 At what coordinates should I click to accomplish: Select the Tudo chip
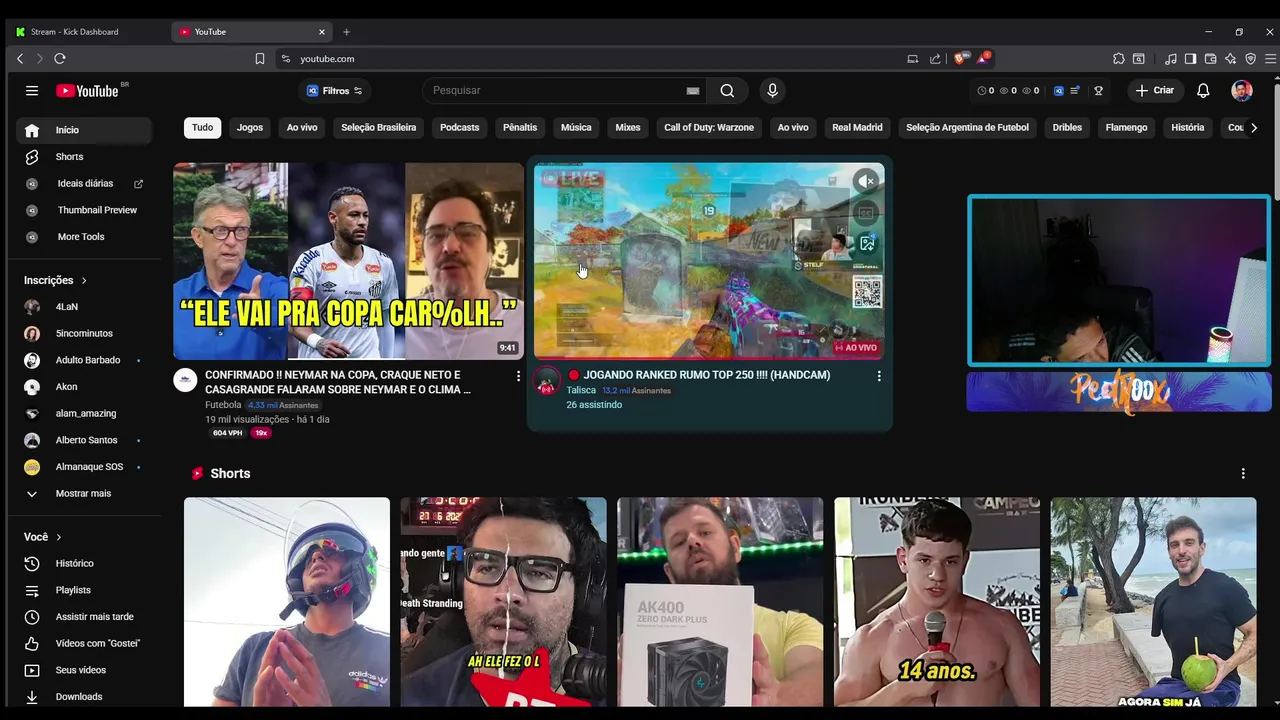202,127
